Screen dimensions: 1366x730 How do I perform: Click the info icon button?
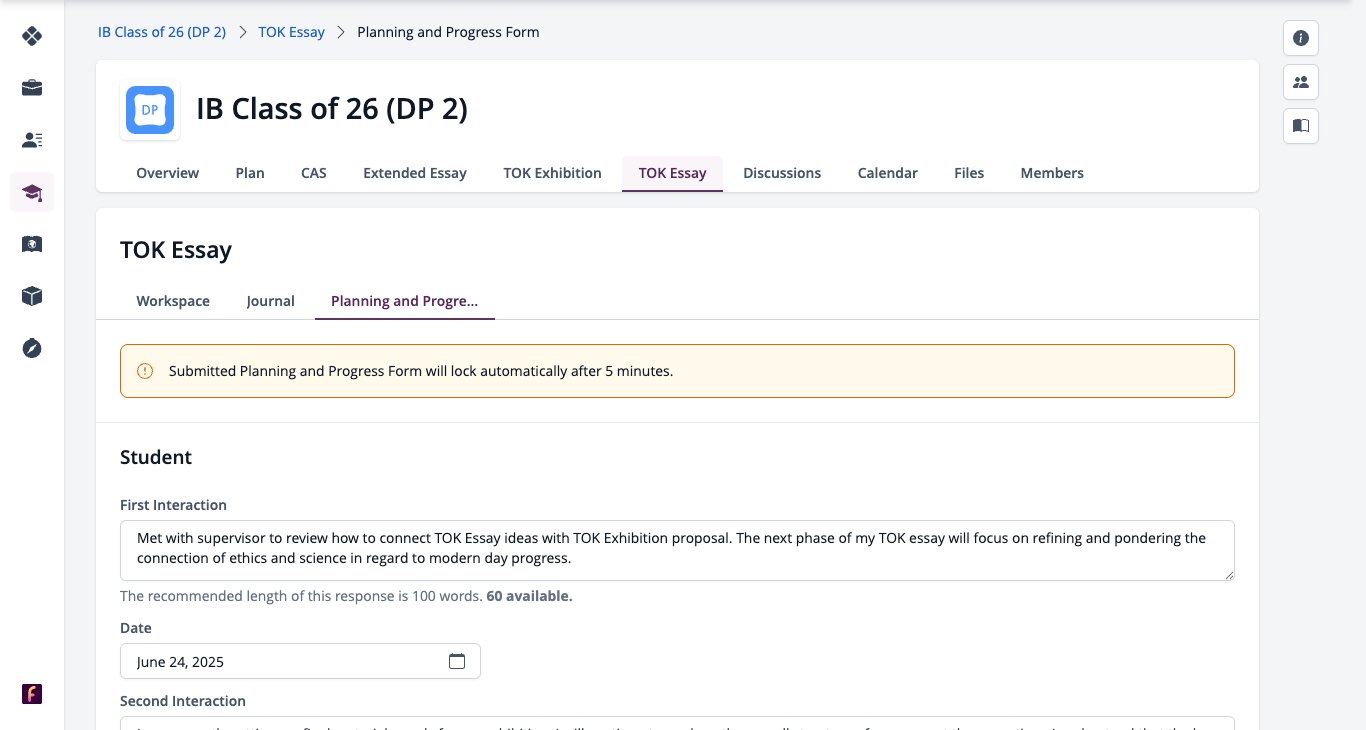pyautogui.click(x=1301, y=38)
